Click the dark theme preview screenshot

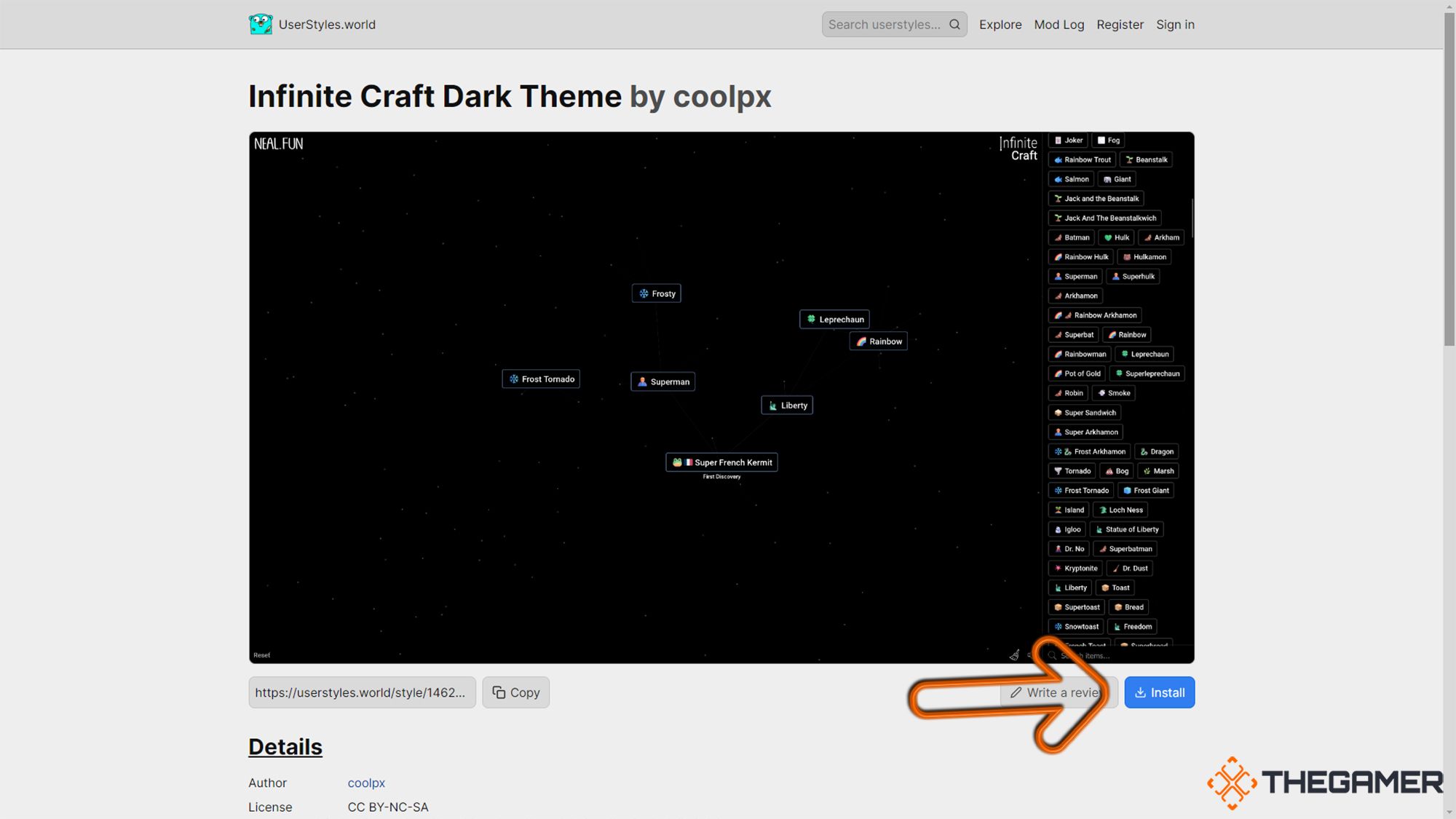click(x=721, y=397)
